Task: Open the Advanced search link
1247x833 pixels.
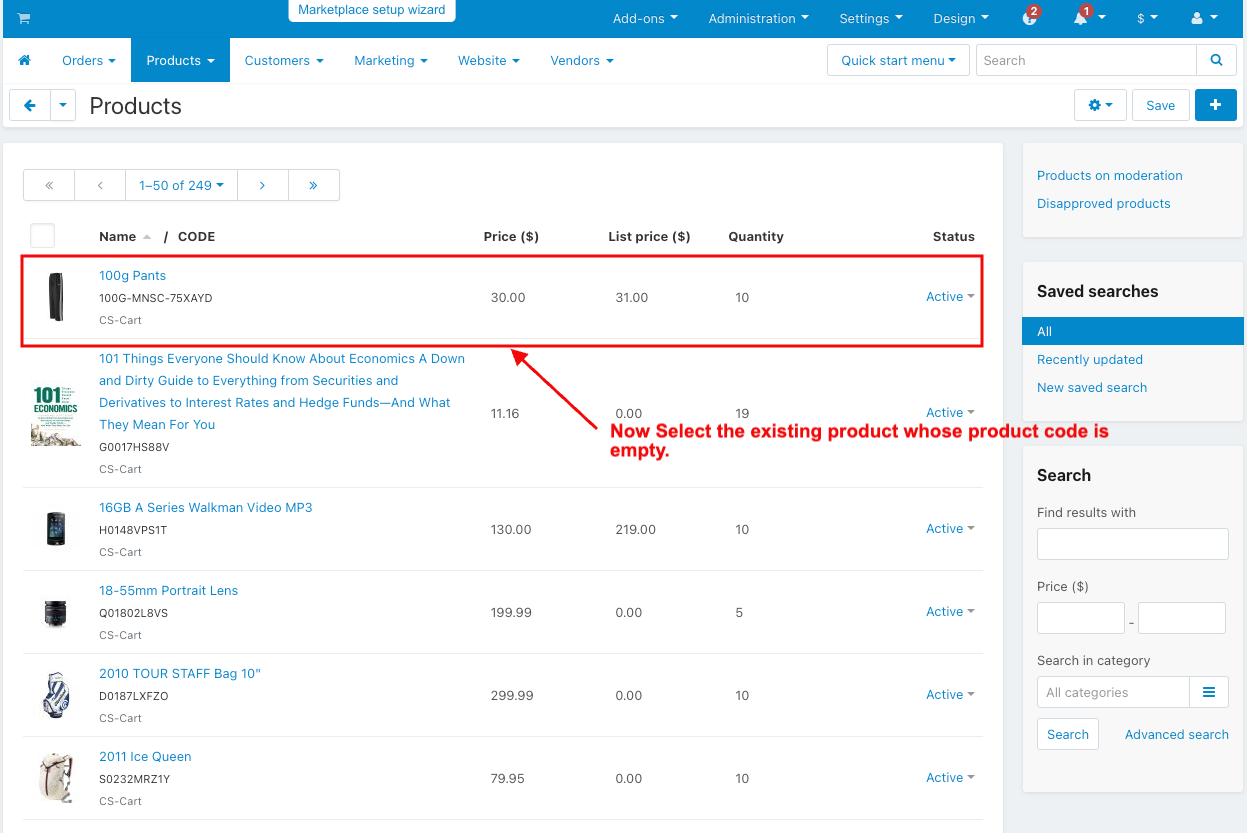Action: point(1177,734)
